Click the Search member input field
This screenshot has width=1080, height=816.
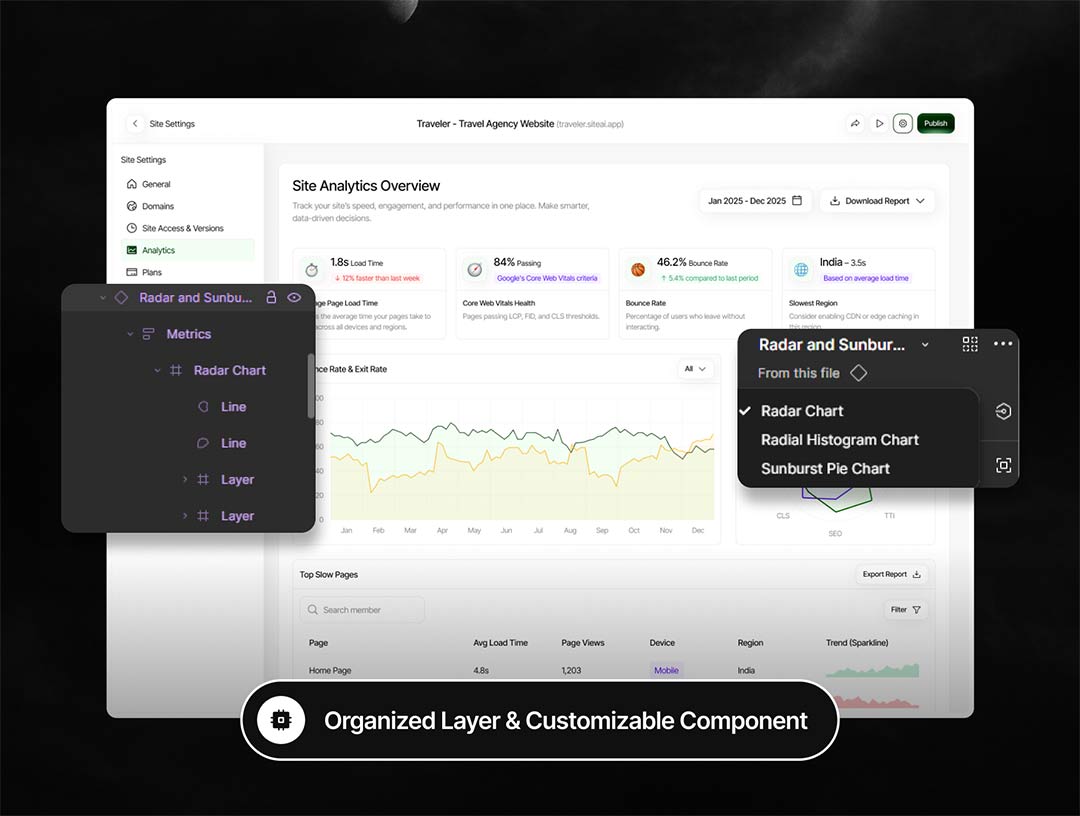pyautogui.click(x=362, y=610)
